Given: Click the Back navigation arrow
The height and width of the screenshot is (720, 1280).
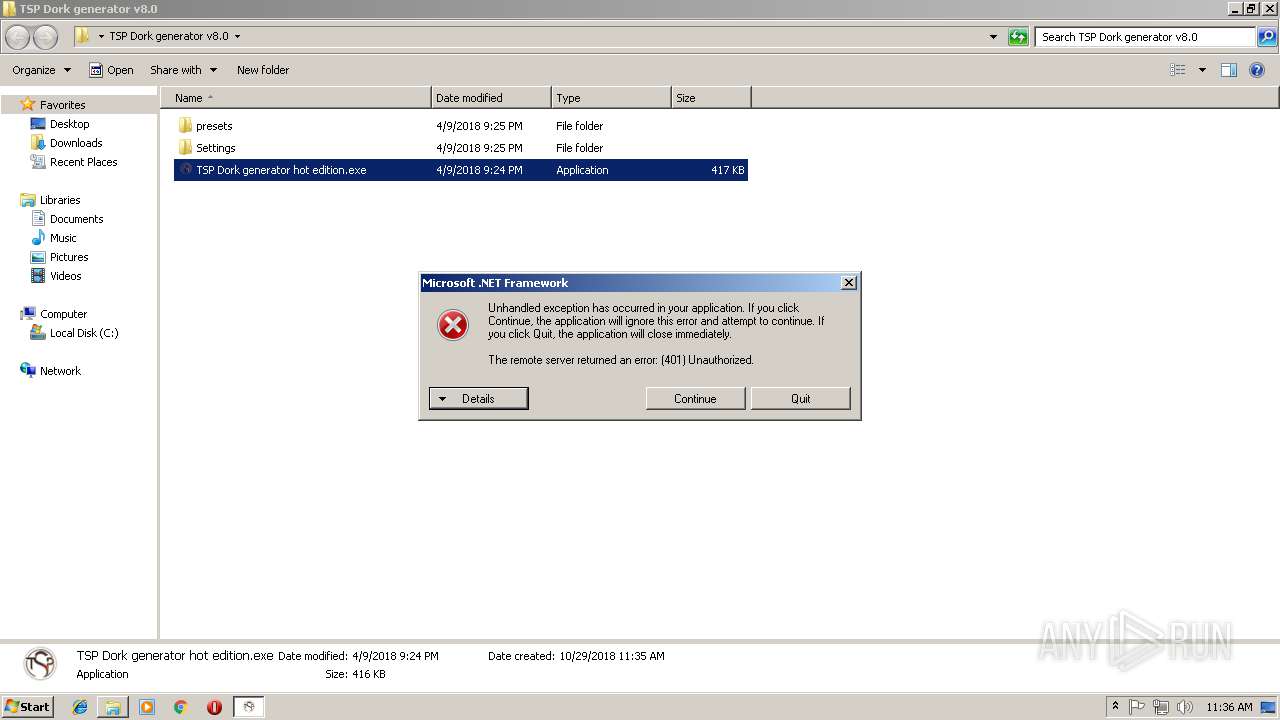Looking at the screenshot, I should tap(16, 37).
